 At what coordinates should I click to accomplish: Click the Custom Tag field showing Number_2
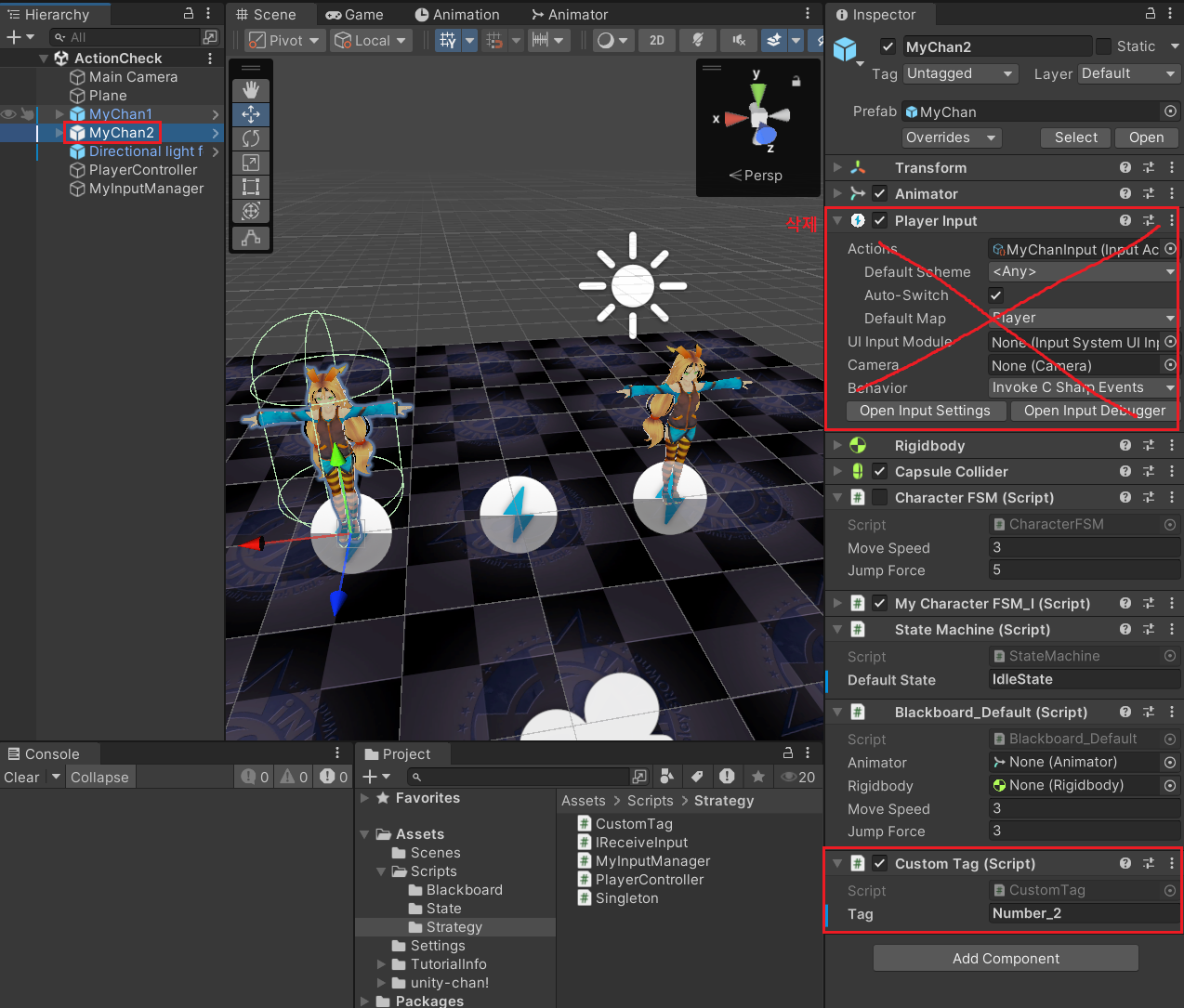(1084, 913)
